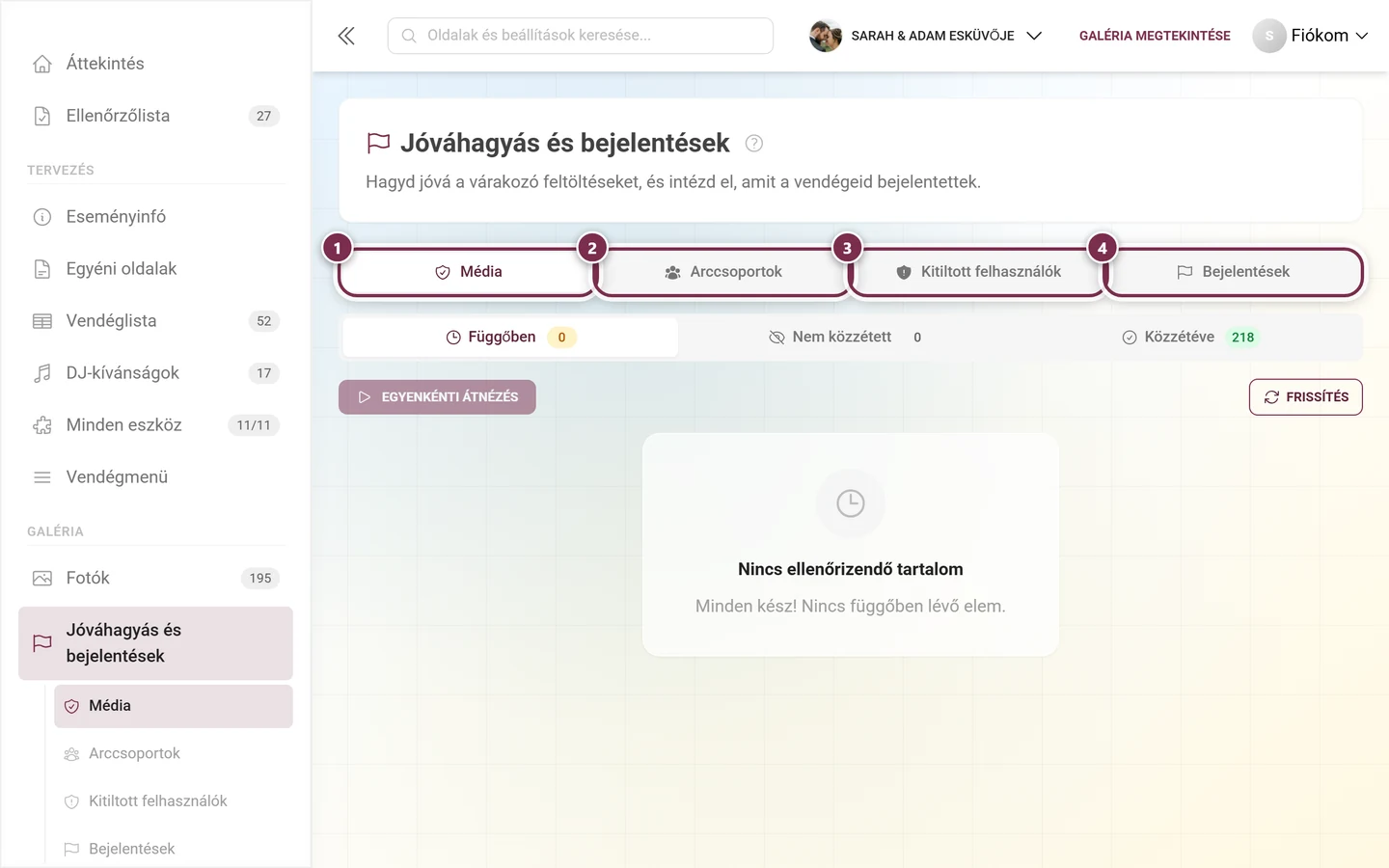Image resolution: width=1389 pixels, height=868 pixels.
Task: Click the table icon beside Vendéglista
Action: [x=42, y=321]
